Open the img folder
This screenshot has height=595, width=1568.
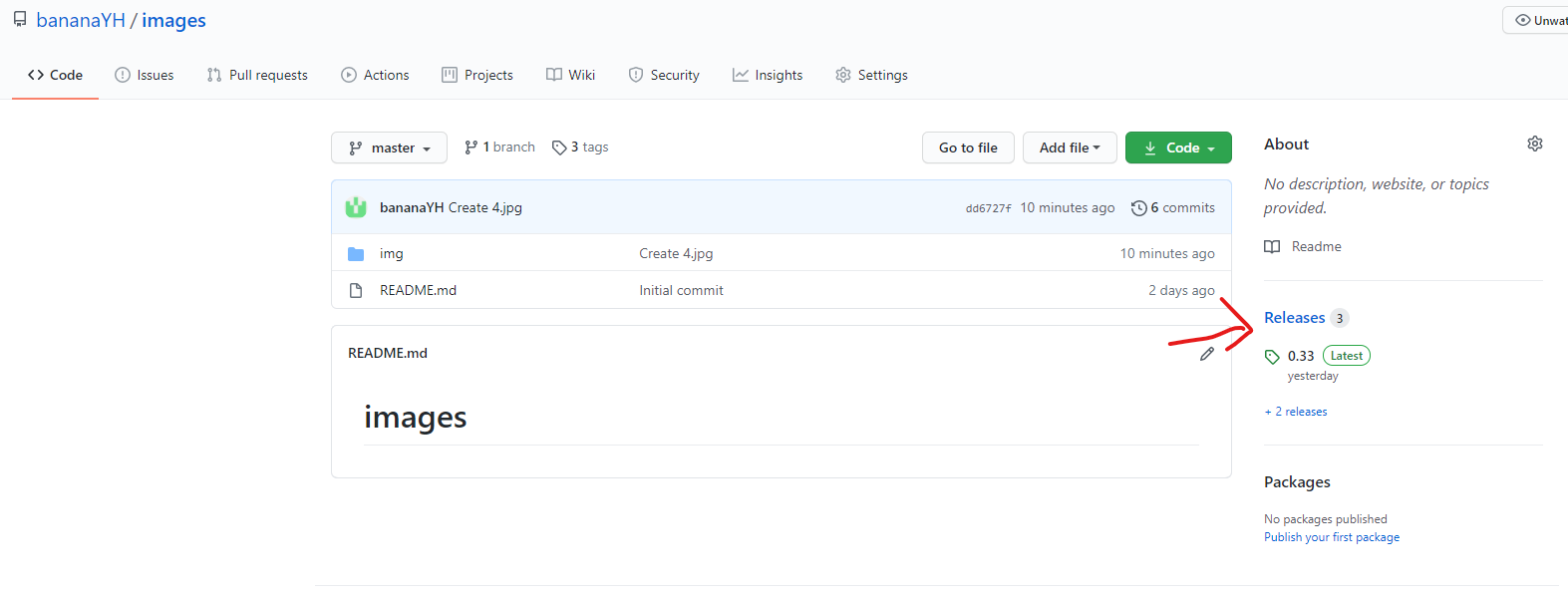(x=392, y=254)
